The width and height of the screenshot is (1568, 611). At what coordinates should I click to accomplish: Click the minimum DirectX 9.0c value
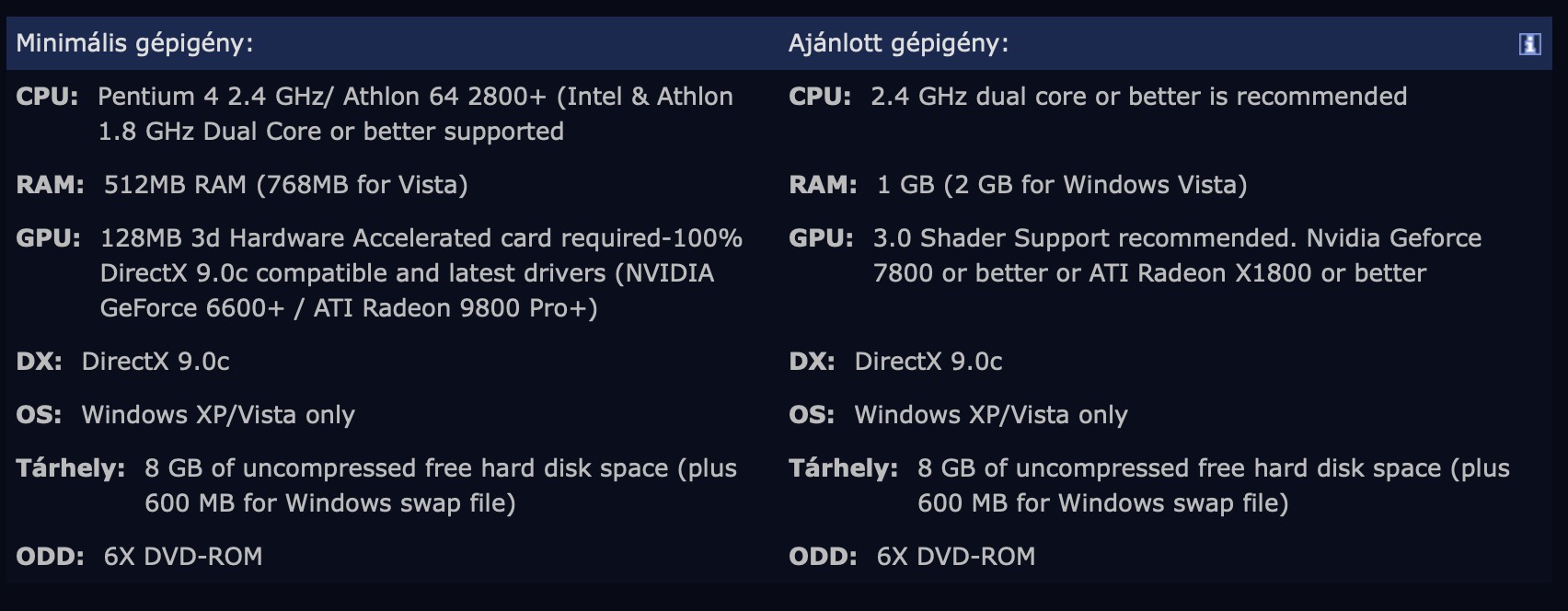coord(156,362)
